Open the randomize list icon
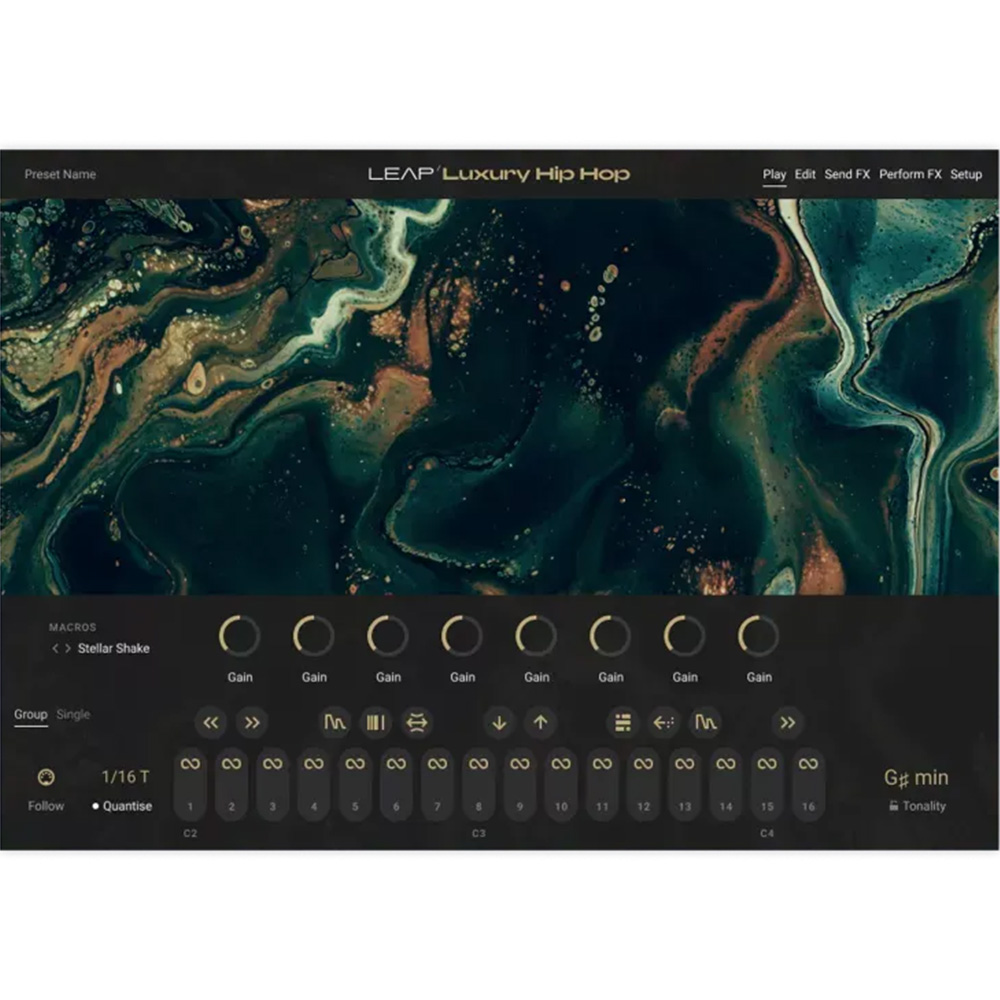1000x1000 pixels. [x=622, y=722]
